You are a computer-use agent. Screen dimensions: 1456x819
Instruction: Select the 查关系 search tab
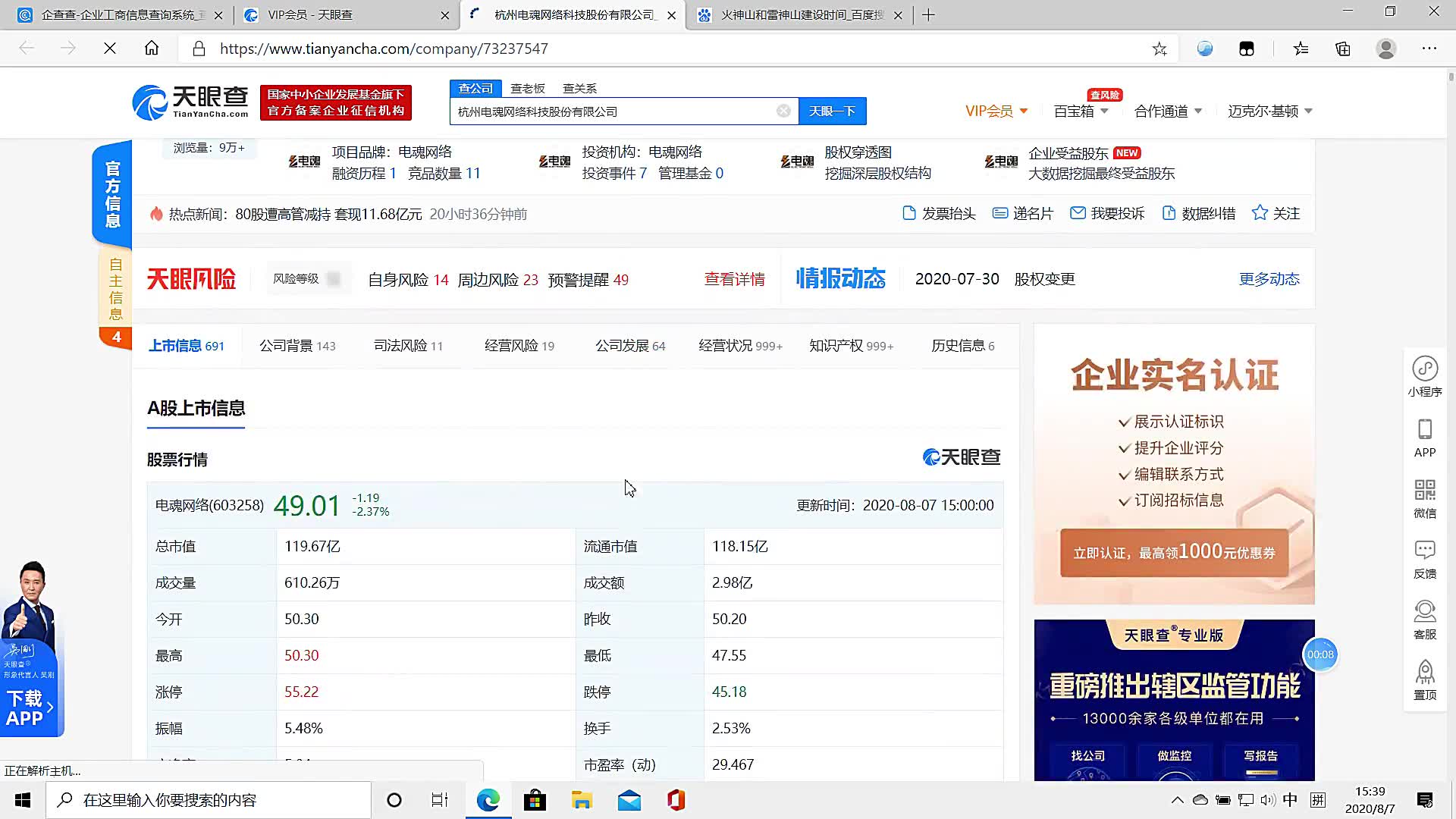[x=579, y=89]
